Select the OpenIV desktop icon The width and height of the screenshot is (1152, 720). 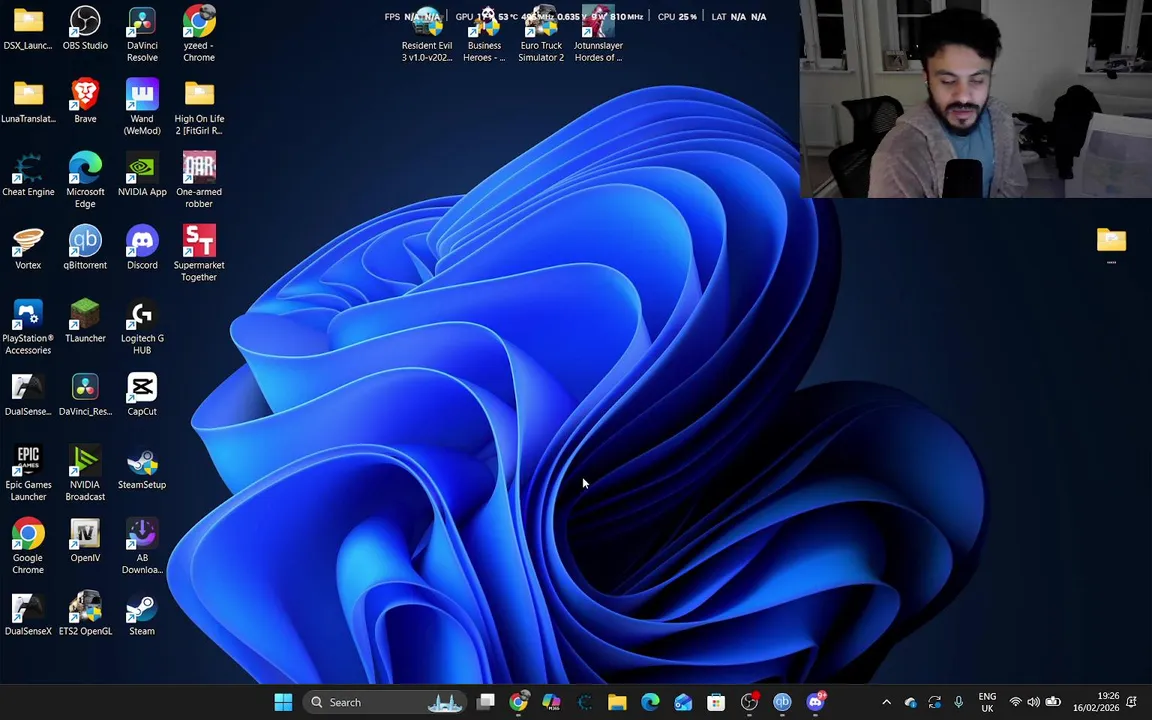click(85, 542)
